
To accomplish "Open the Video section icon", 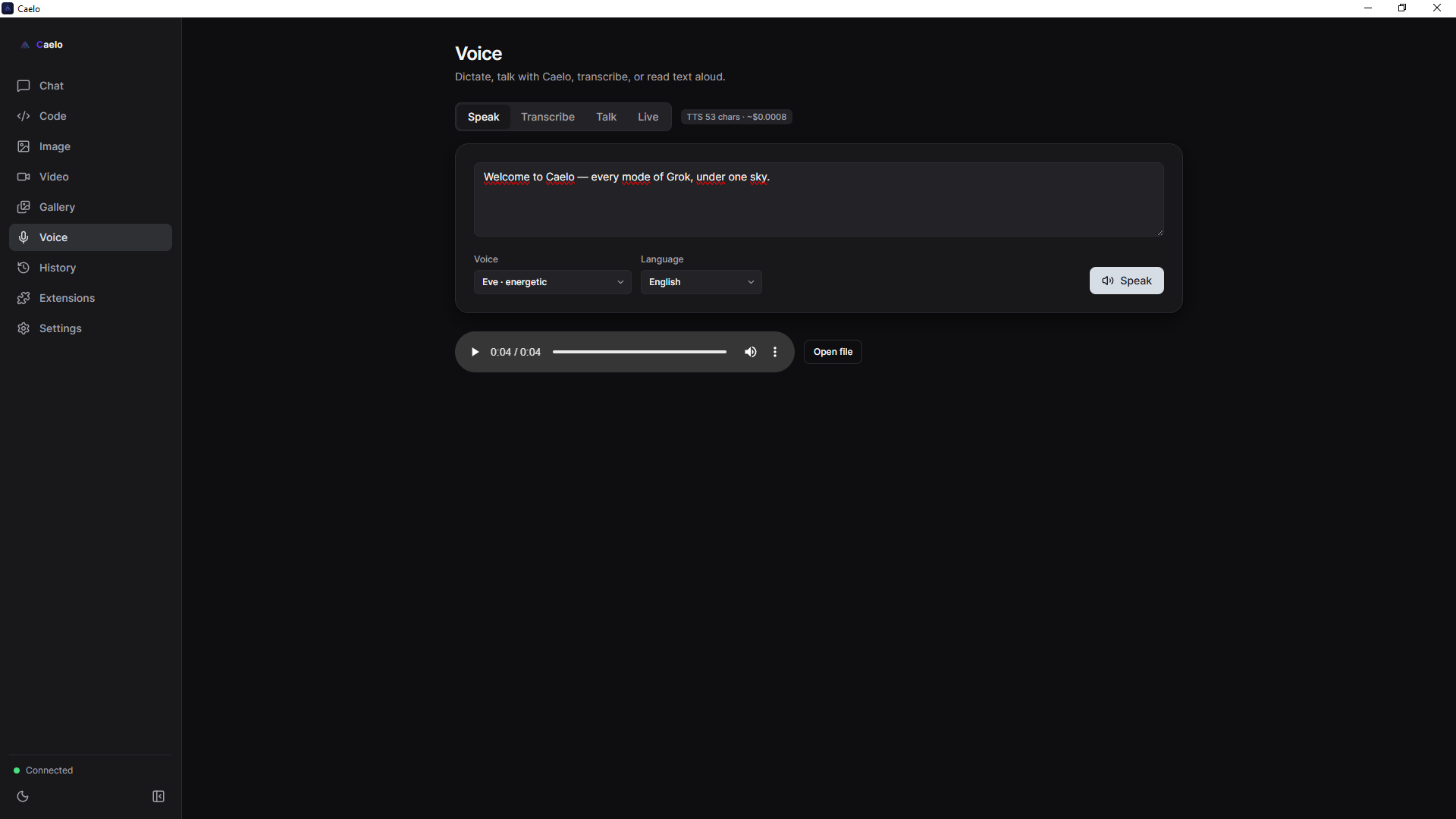I will 24,177.
